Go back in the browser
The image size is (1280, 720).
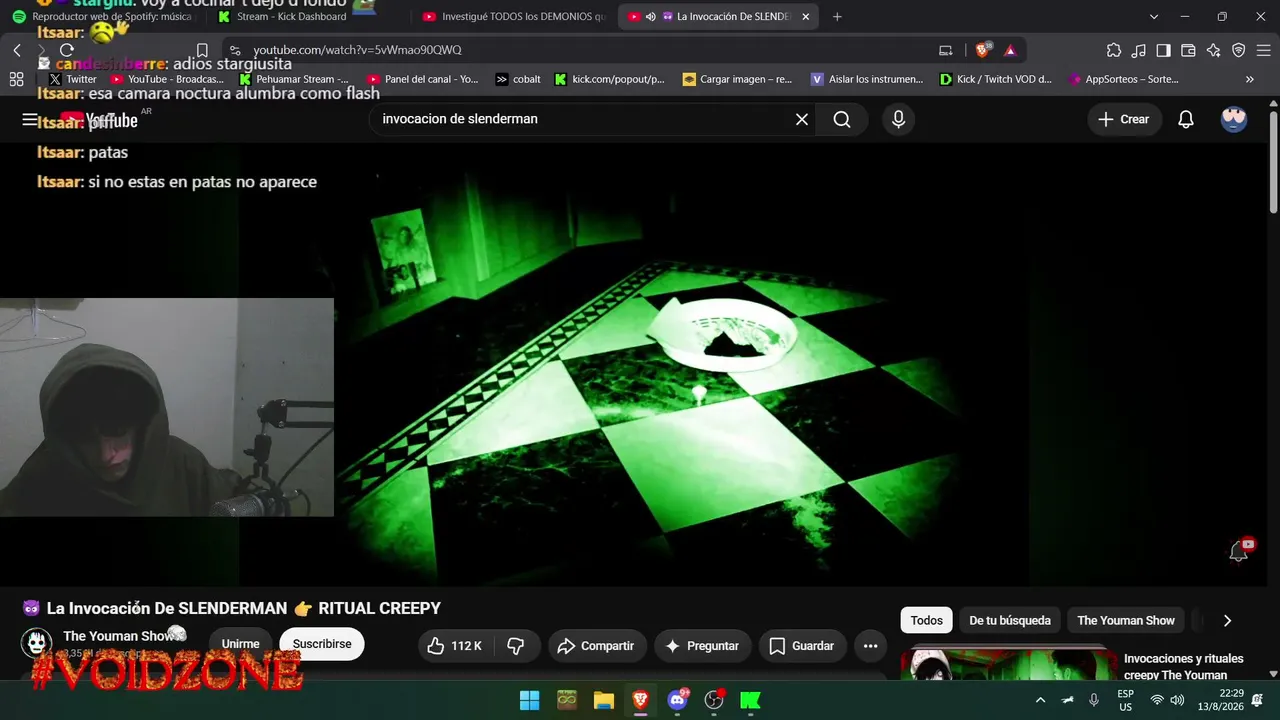[x=17, y=50]
